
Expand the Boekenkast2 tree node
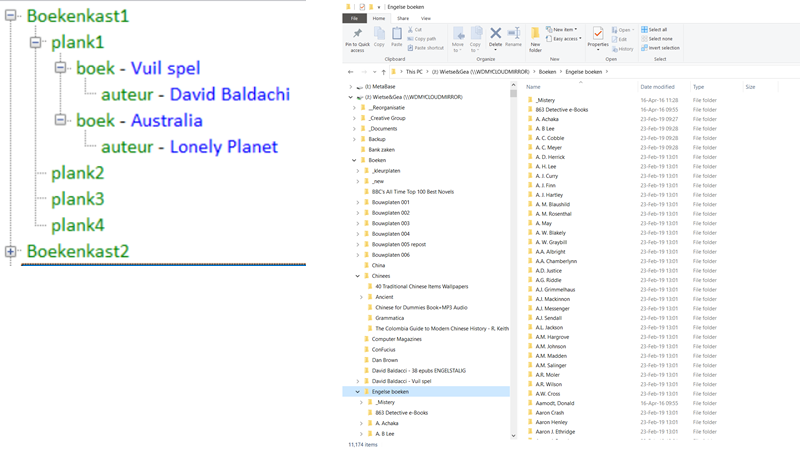pos(11,251)
